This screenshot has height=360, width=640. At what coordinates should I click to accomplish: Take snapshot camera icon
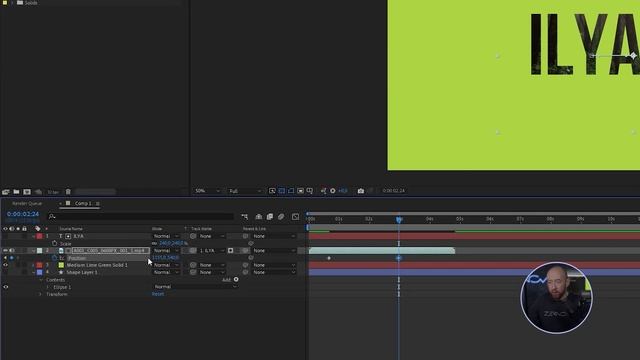click(x=361, y=191)
